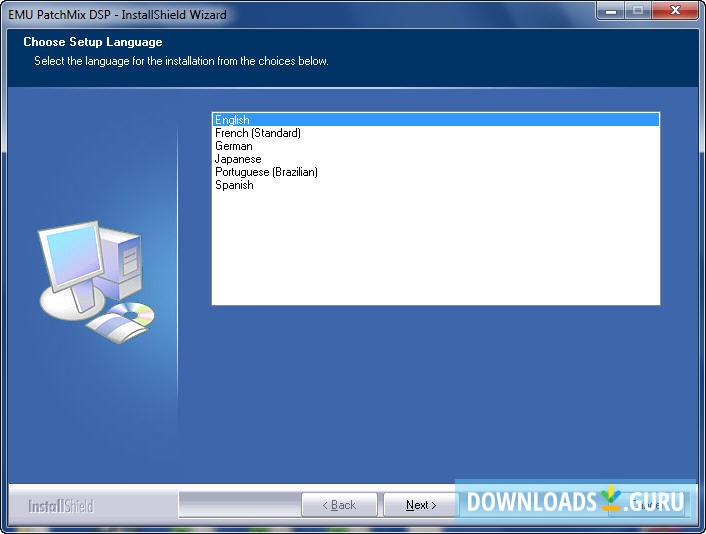Viewport: 706px width, 534px height.
Task: Go back with the Back button
Action: tap(339, 505)
